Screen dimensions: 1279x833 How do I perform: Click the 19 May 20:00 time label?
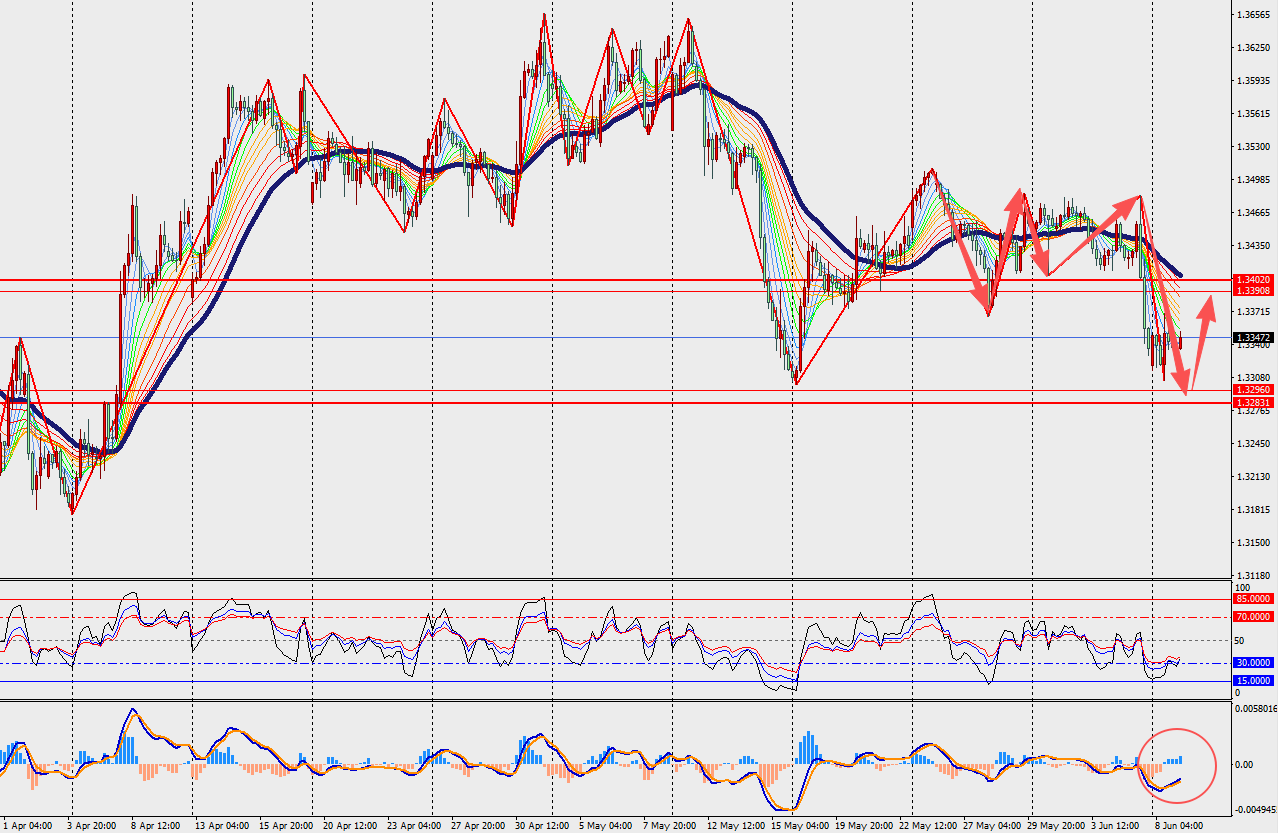(863, 826)
